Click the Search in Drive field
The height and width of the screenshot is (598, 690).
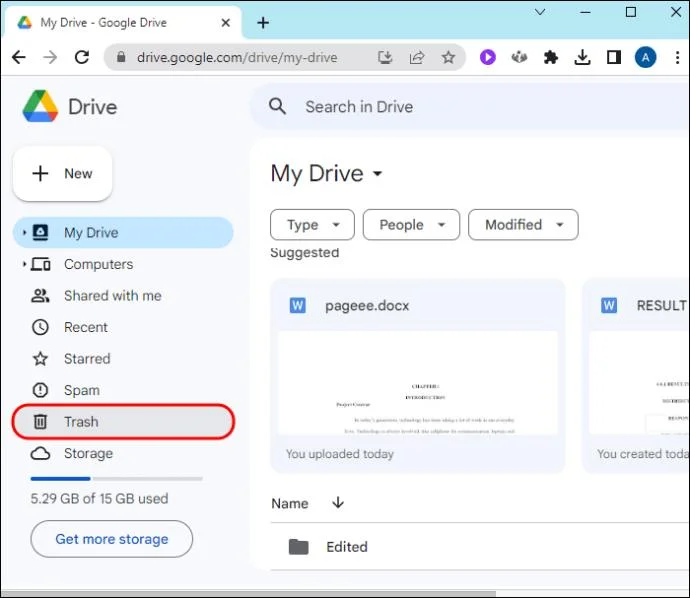470,106
